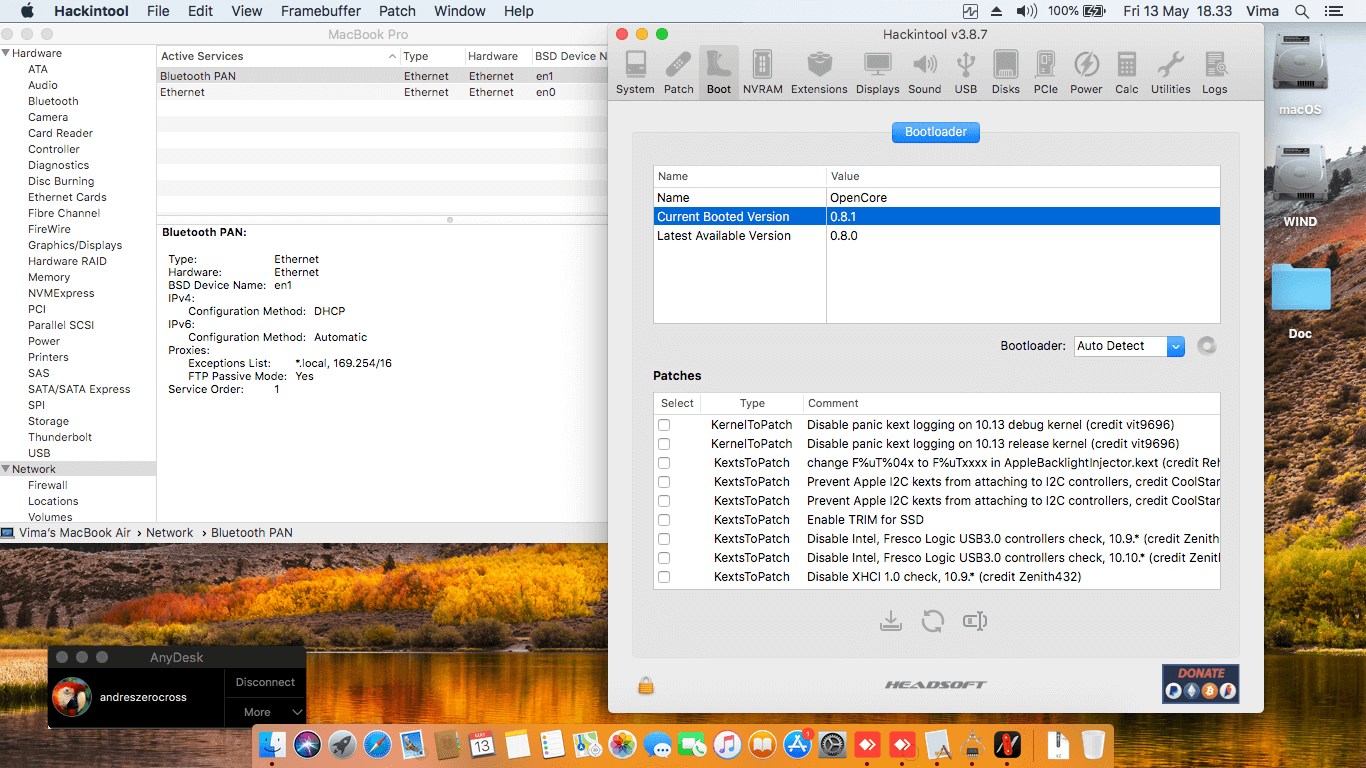Click the battery status in the menu bar
The height and width of the screenshot is (768, 1366).
point(1076,11)
